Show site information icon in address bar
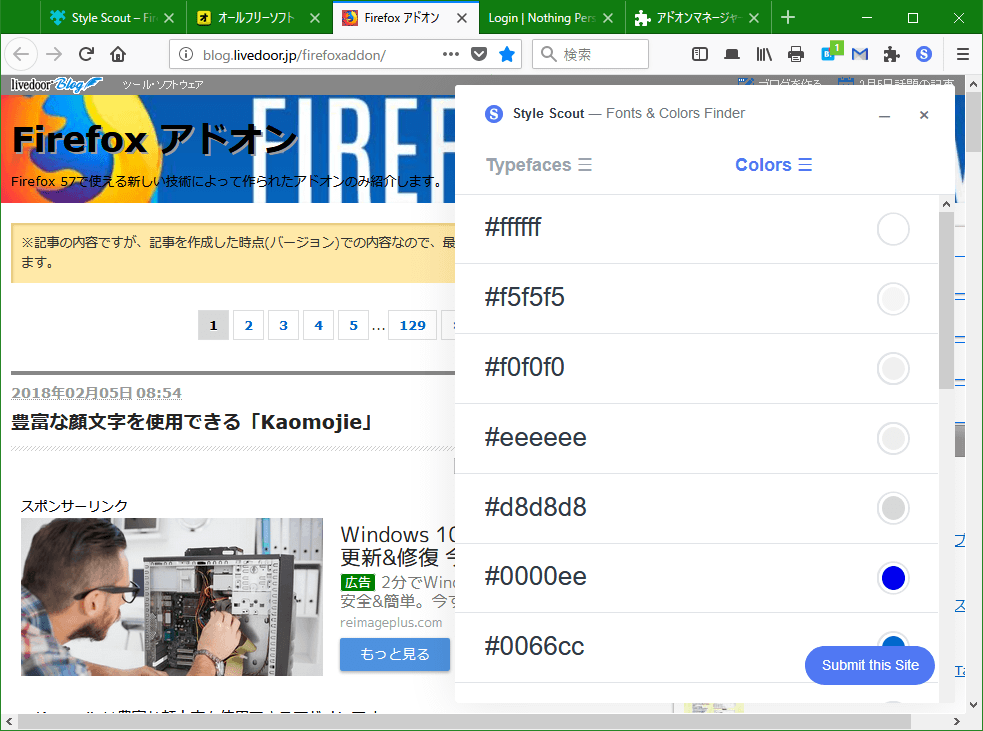This screenshot has height=731, width=983. (186, 55)
